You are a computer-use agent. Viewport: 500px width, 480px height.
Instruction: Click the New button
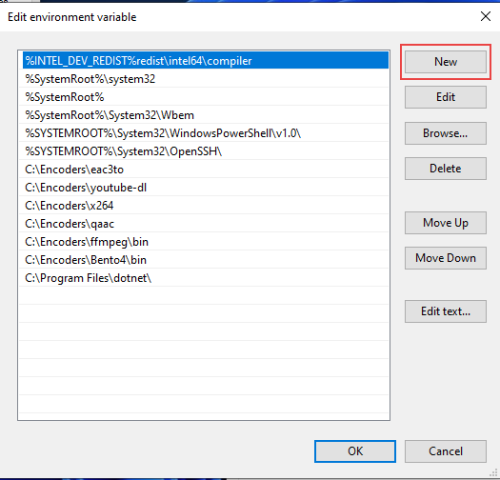click(x=446, y=62)
